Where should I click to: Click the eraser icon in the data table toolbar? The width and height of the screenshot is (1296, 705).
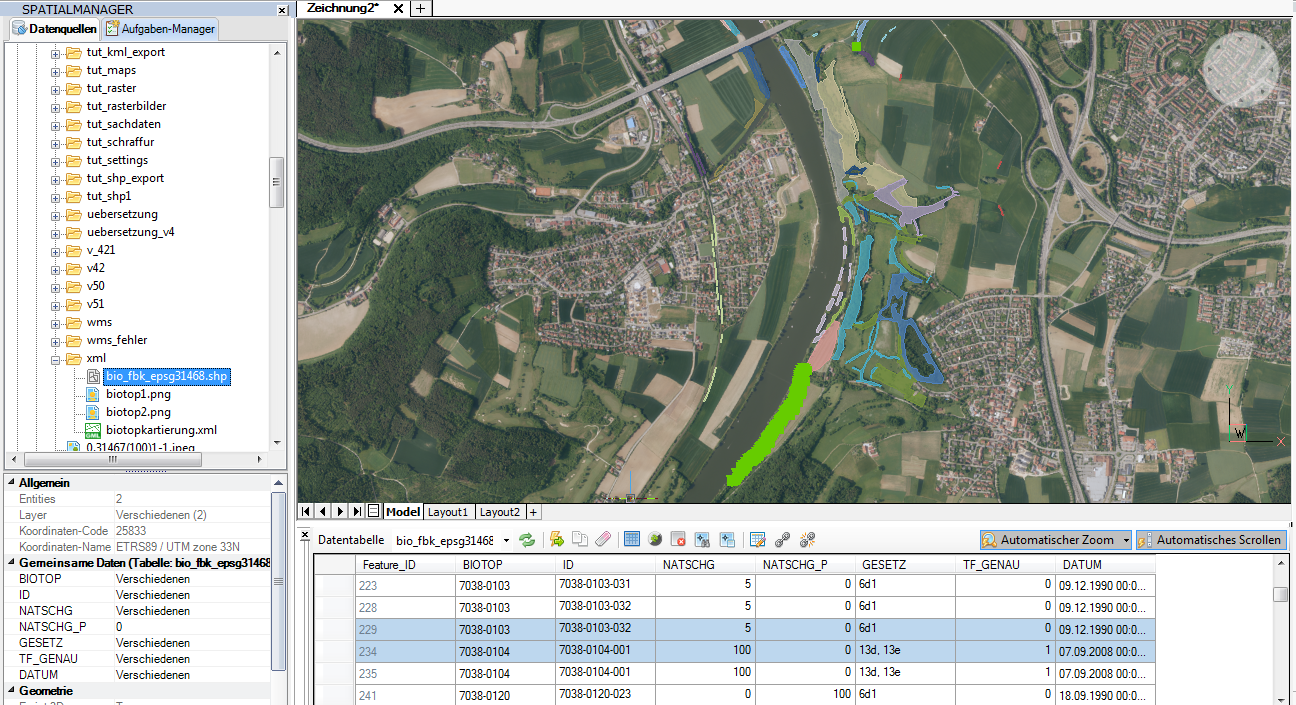603,539
